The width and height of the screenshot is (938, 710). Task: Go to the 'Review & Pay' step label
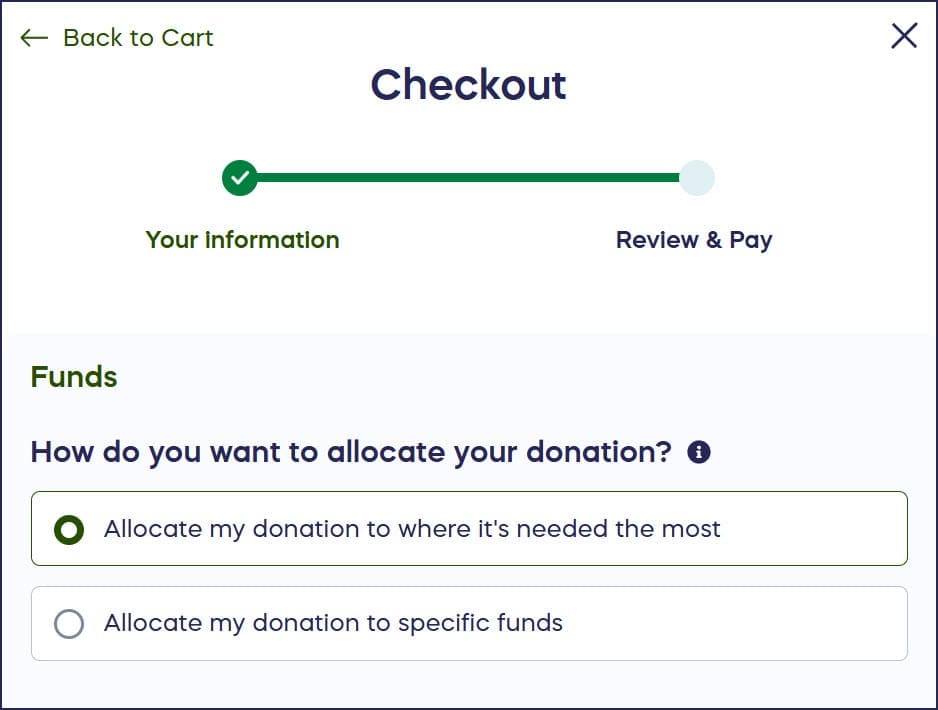click(x=694, y=240)
